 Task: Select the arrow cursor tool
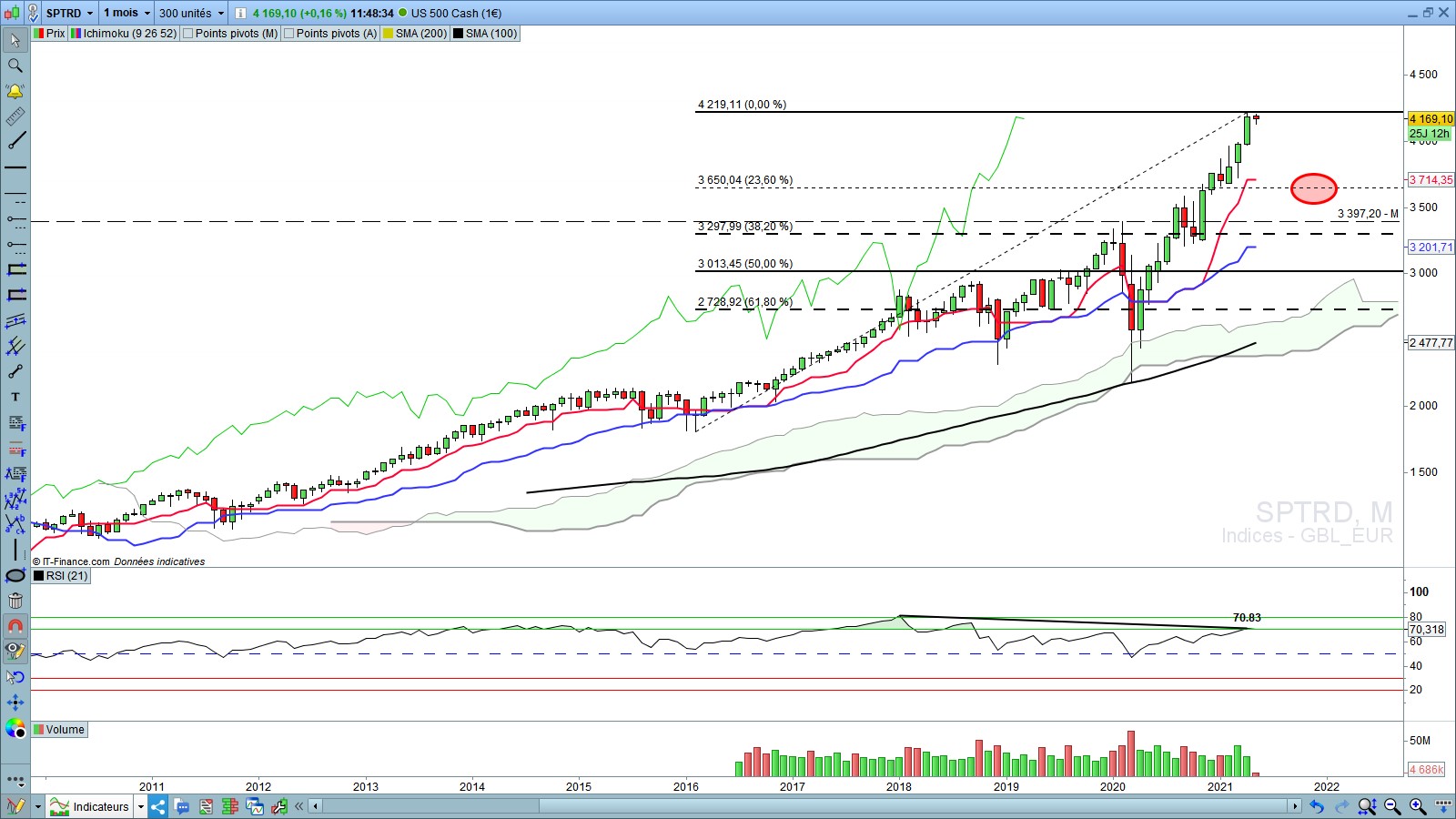15,40
